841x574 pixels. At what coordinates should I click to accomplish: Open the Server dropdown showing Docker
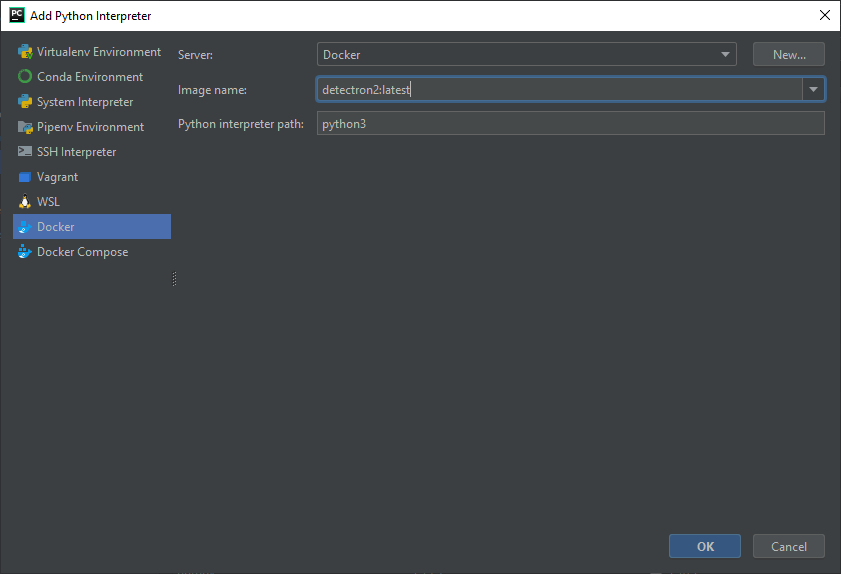click(x=527, y=54)
